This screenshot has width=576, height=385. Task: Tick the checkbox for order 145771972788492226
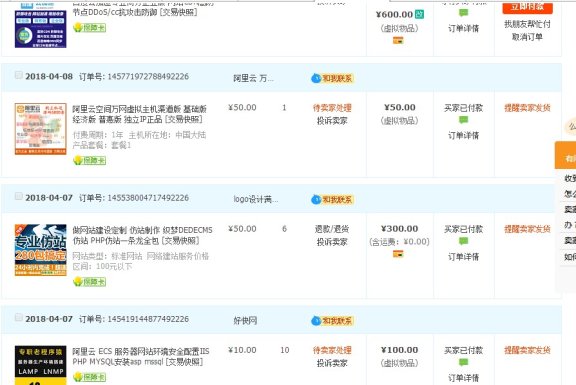pos(18,75)
